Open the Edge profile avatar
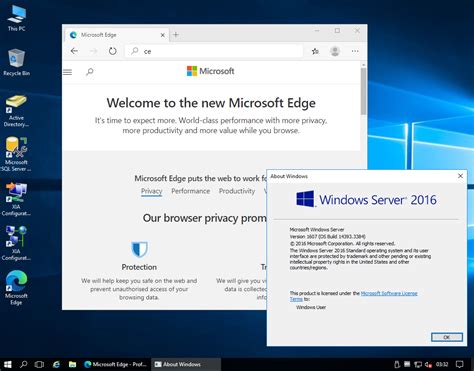 335,51
